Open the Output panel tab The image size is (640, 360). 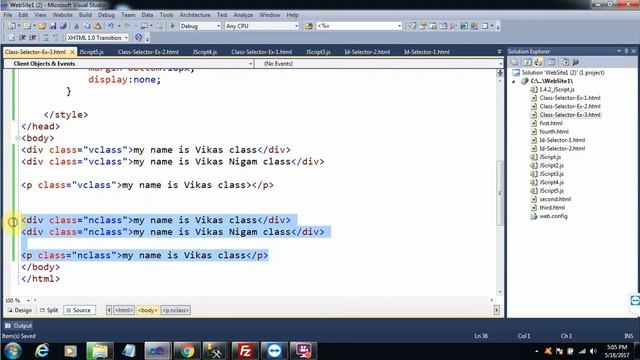click(18, 326)
